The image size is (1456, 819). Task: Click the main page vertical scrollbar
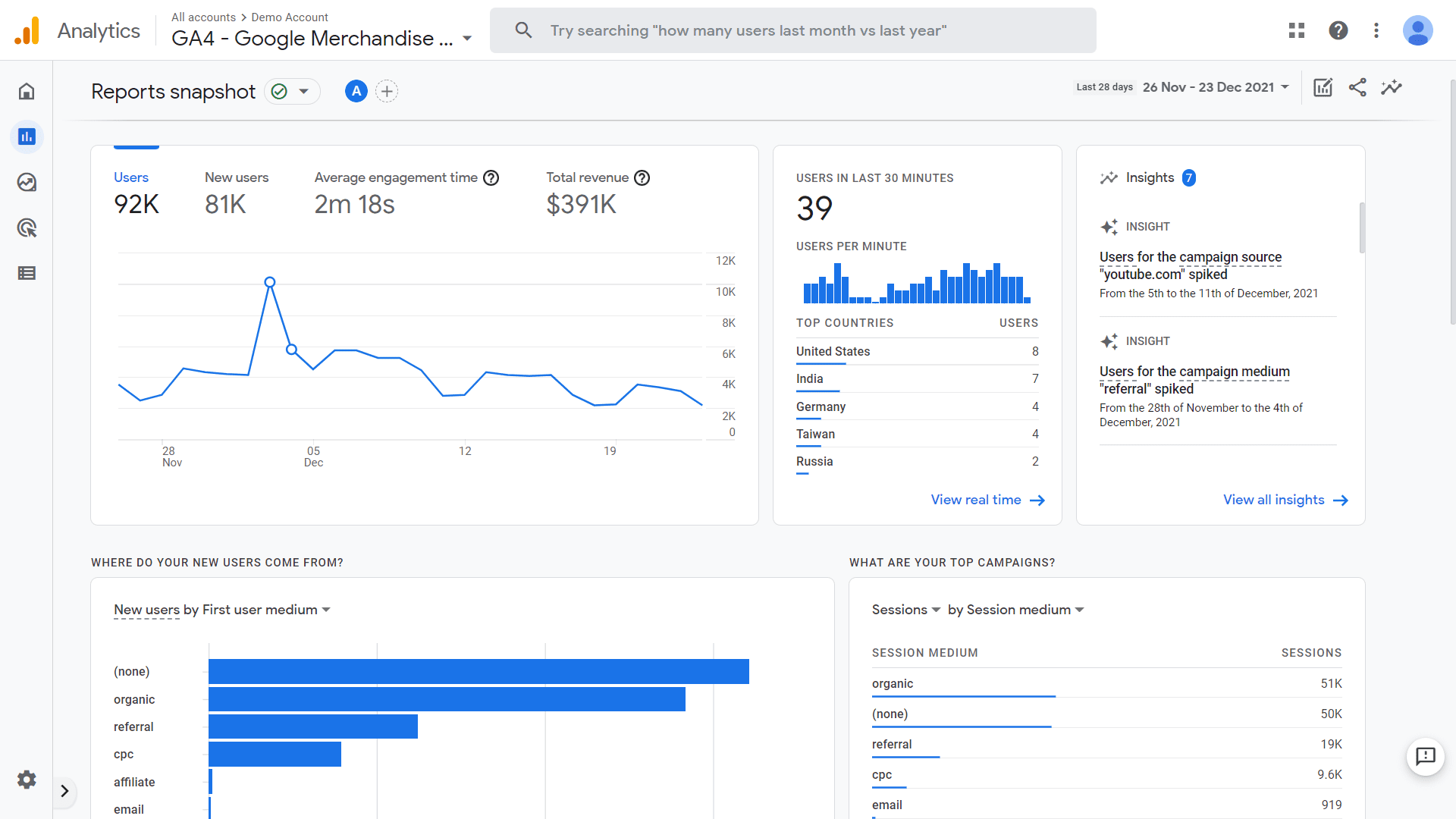click(1452, 202)
